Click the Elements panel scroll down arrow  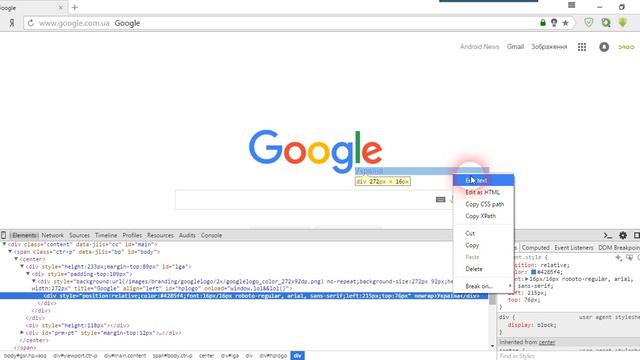[492, 346]
